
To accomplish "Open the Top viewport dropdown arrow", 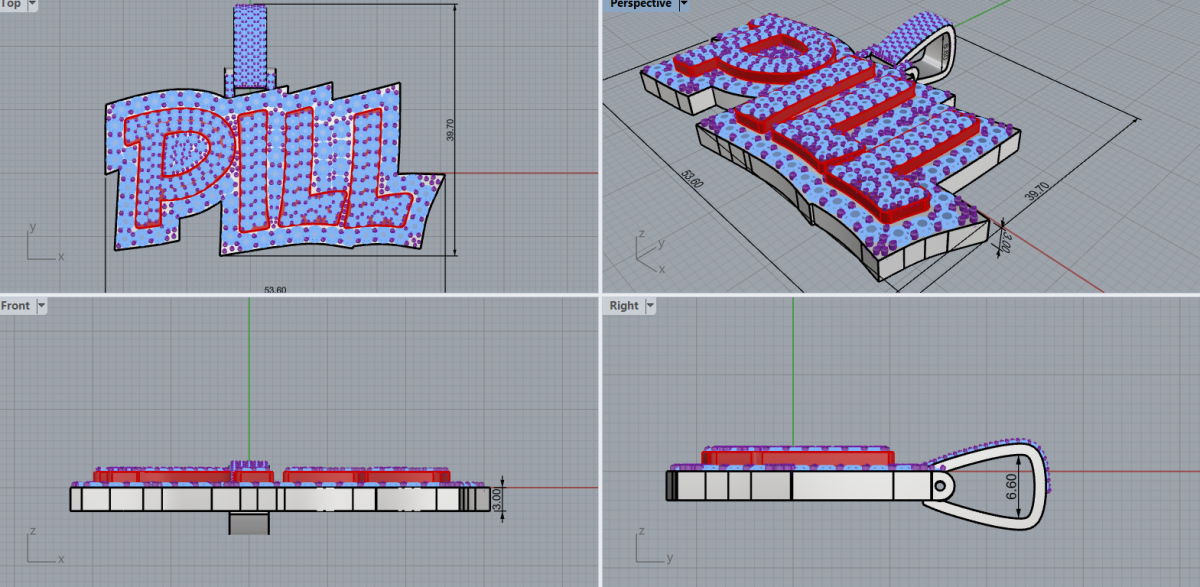I will point(32,4).
